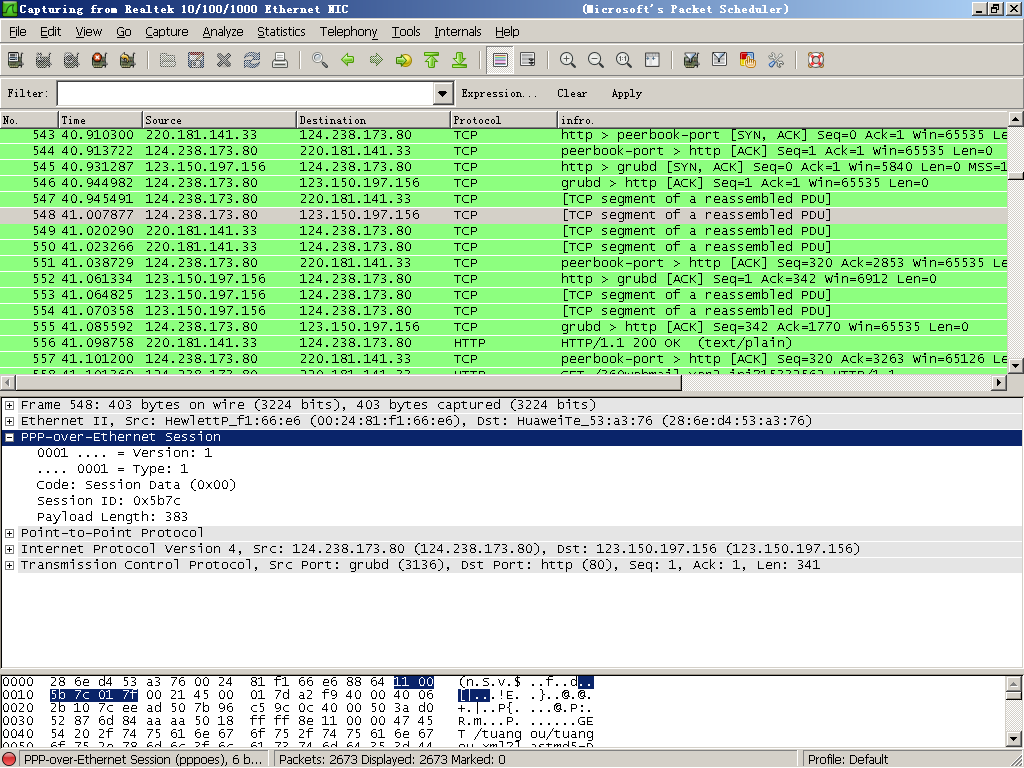
Task: Sort by the Destination column header
Action: tap(374, 120)
